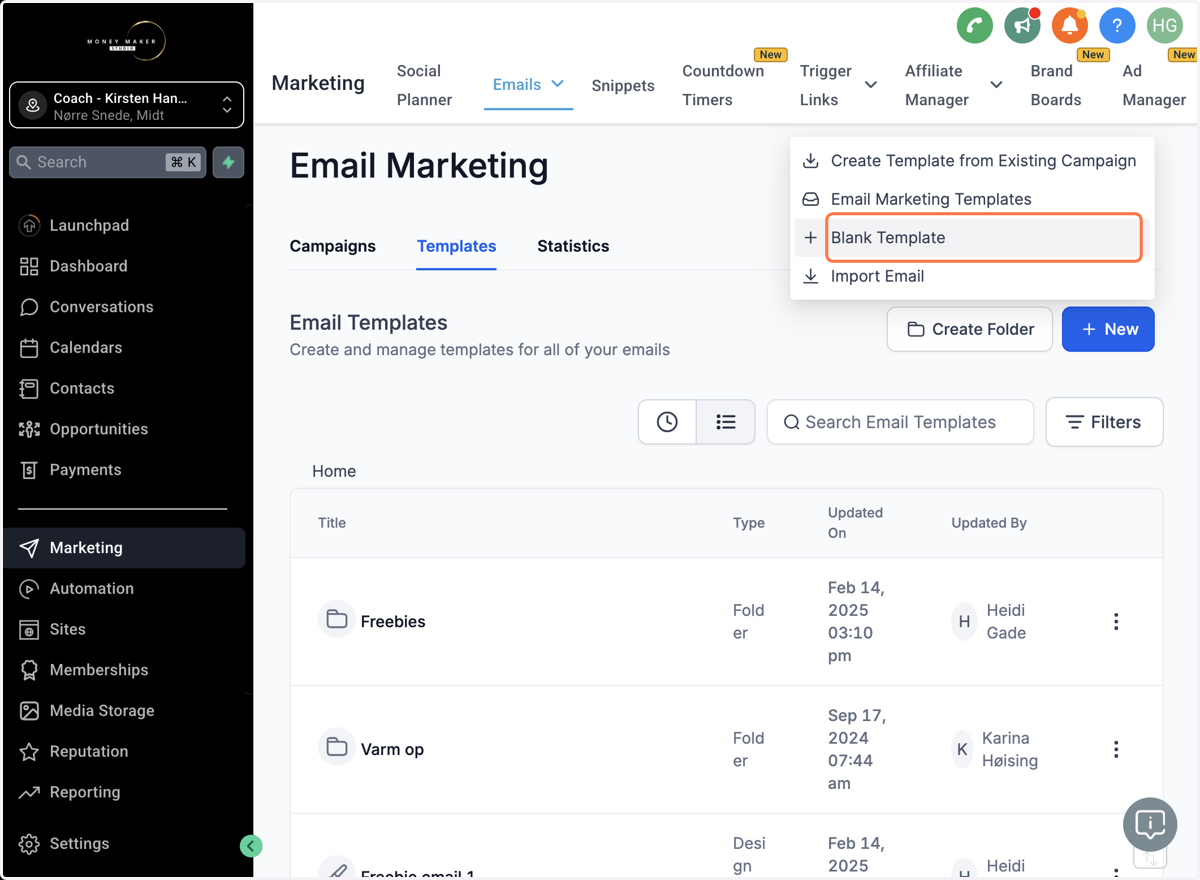Image resolution: width=1200 pixels, height=880 pixels.
Task: Choose Email Marketing Templates menu option
Action: click(x=972, y=199)
